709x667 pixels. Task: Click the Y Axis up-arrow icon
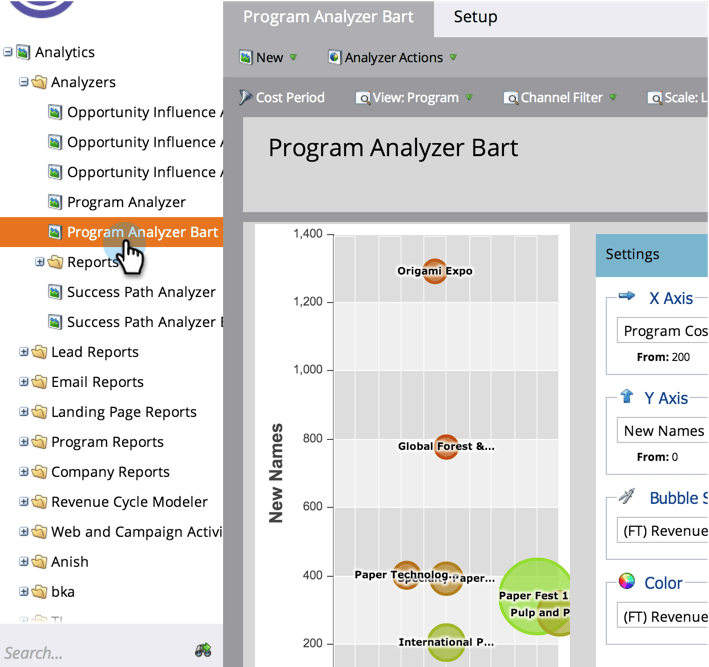coord(627,396)
